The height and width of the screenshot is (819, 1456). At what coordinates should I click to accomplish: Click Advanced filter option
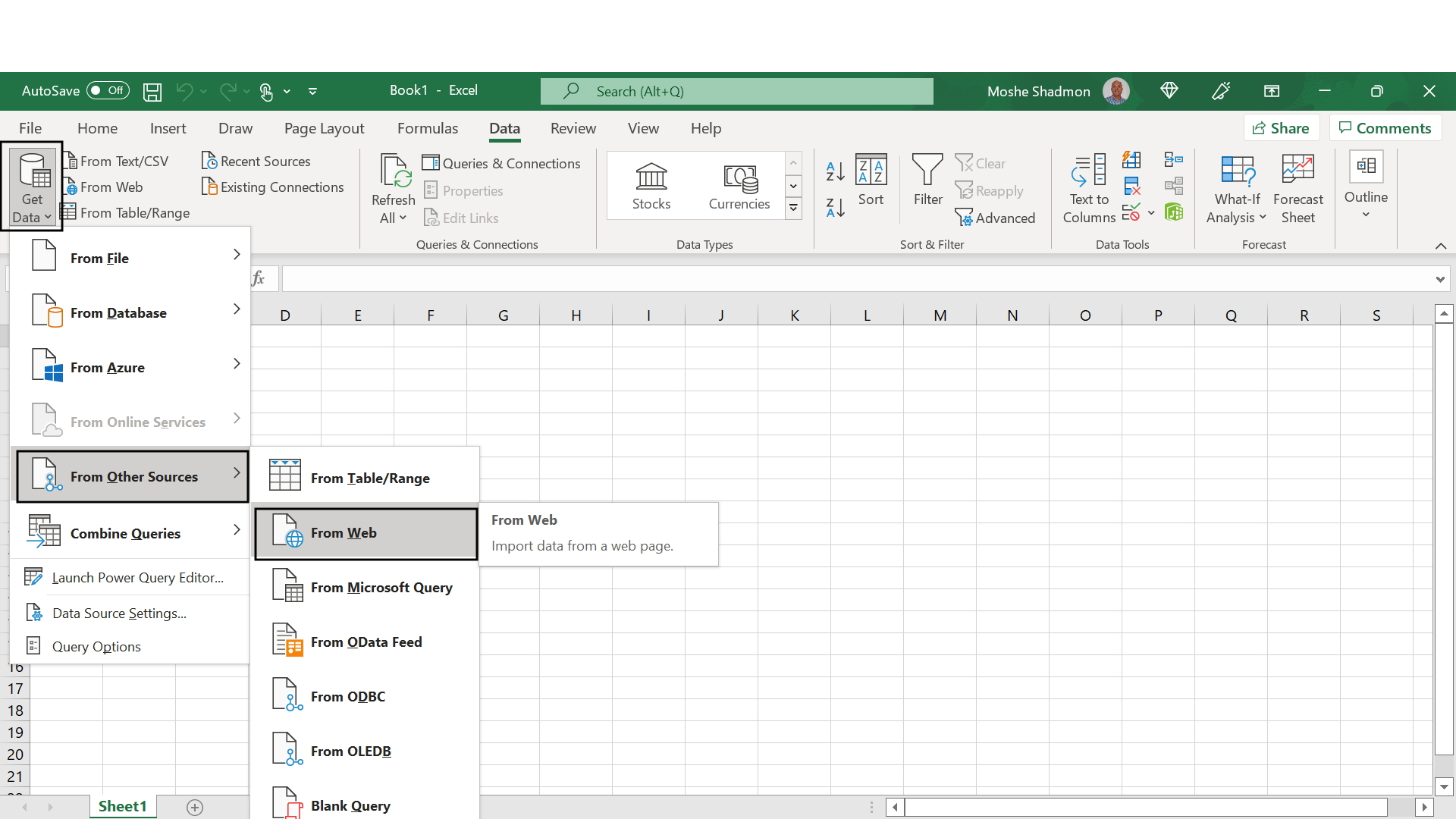[995, 218]
